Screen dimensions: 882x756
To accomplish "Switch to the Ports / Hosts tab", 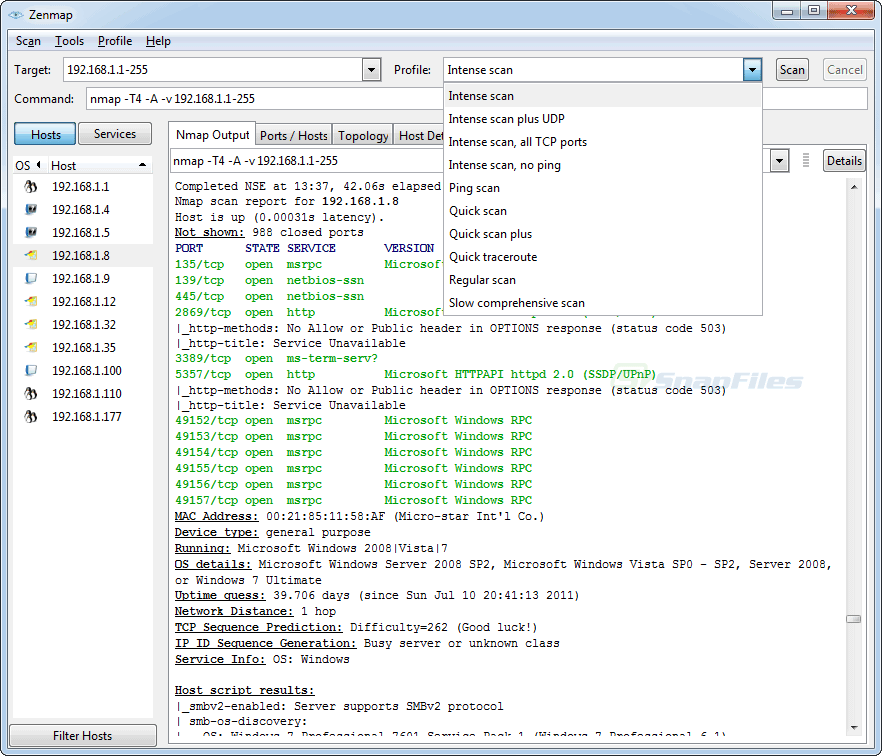I will pos(294,136).
